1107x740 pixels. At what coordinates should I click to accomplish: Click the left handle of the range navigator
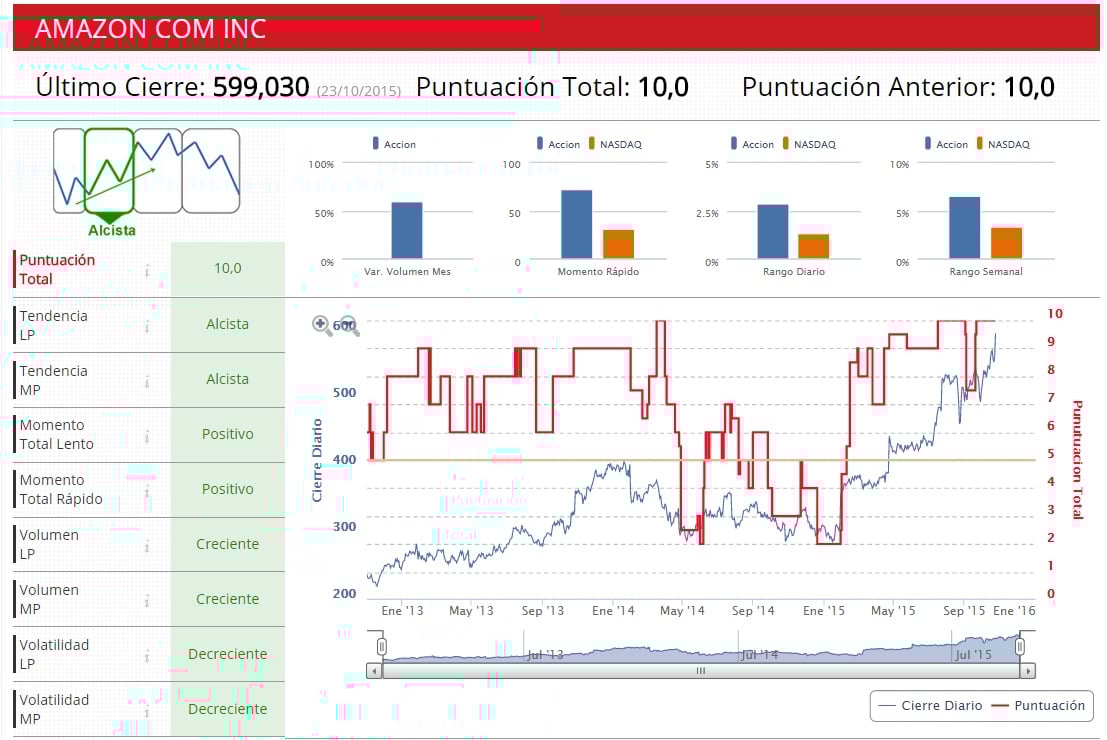pyautogui.click(x=381, y=646)
